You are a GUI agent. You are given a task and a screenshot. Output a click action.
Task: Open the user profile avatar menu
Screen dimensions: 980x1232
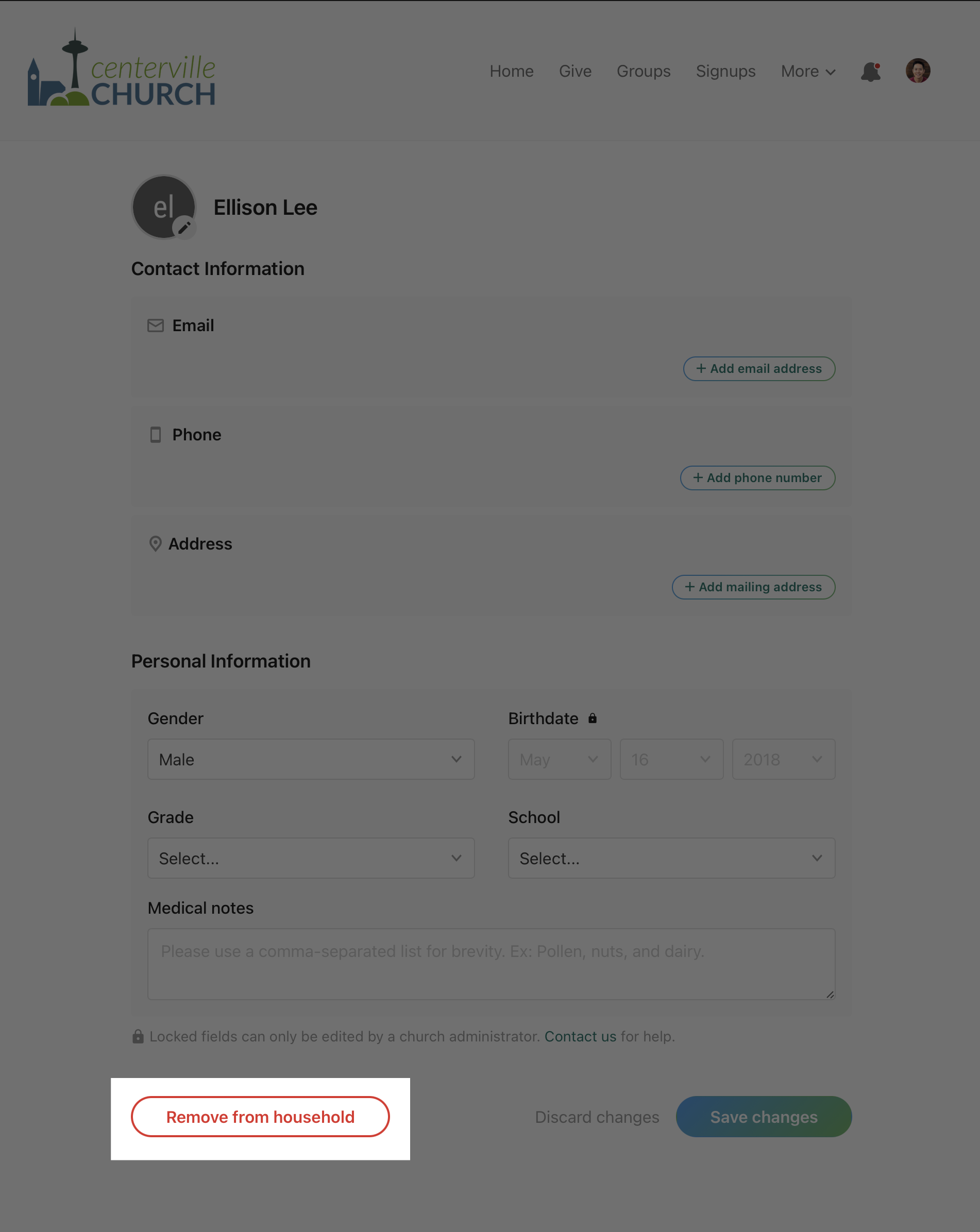(x=917, y=71)
